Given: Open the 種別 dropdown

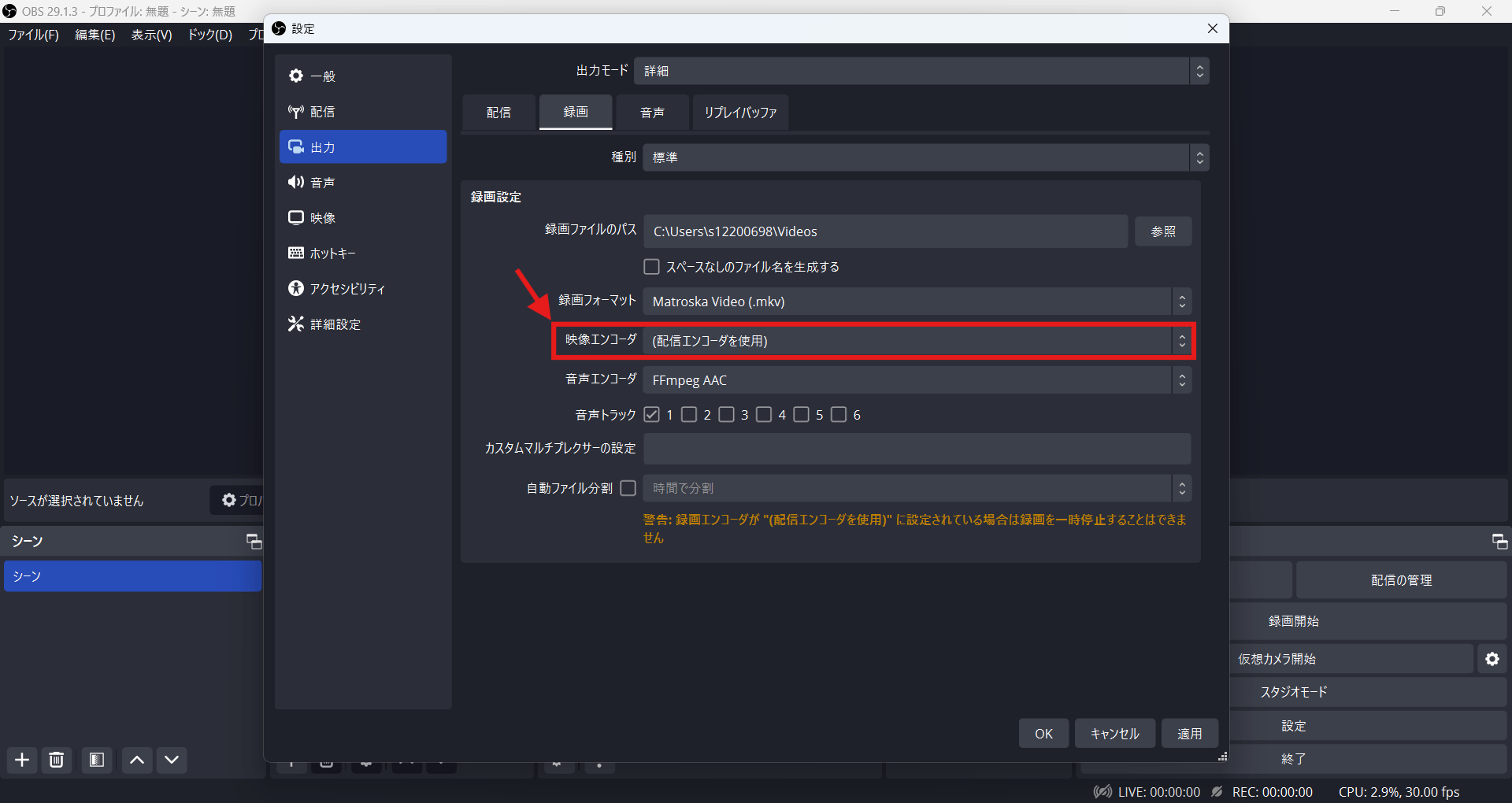Looking at the screenshot, I should click(925, 157).
